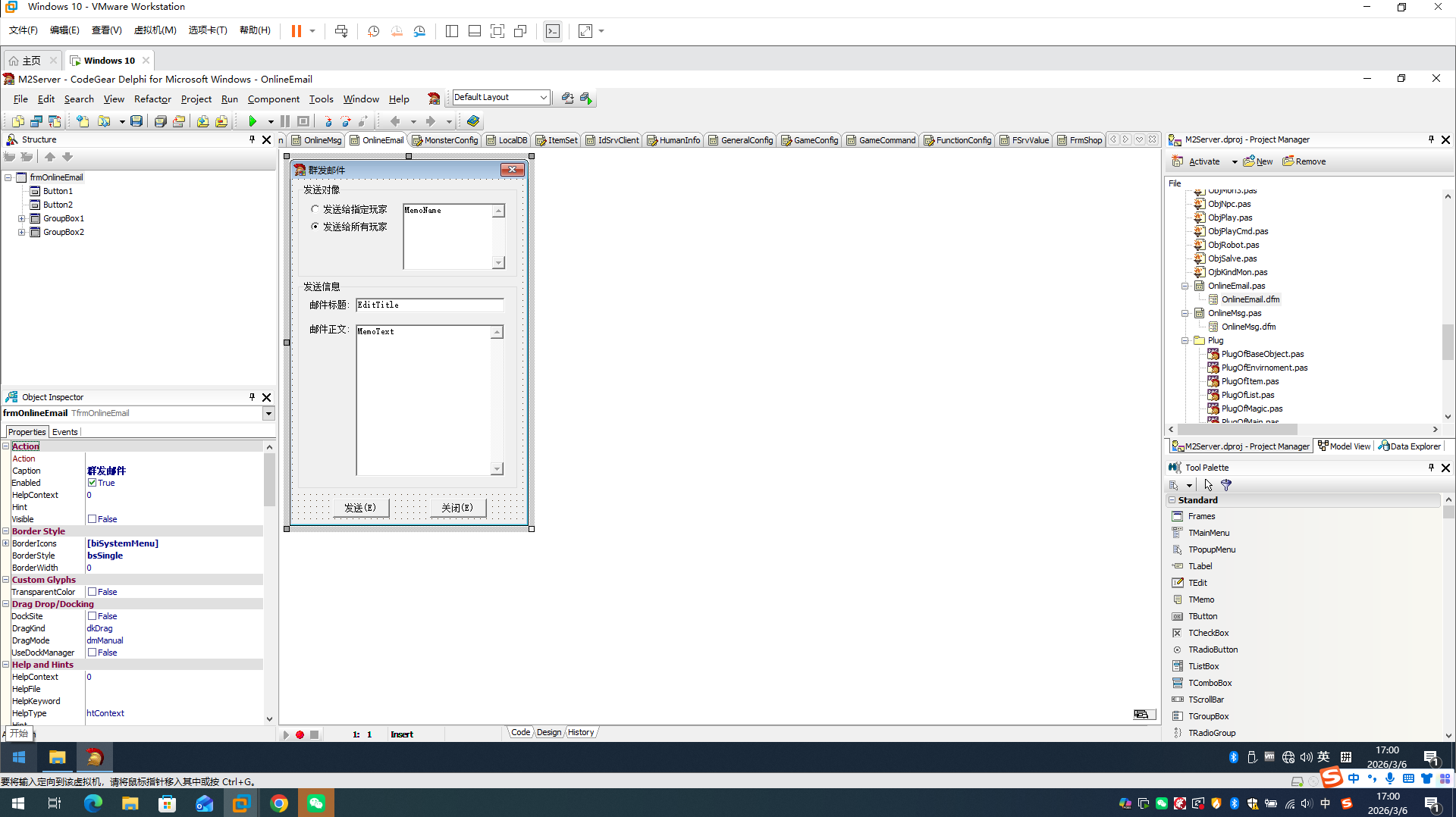1456x817 pixels.
Task: Expand the BorderIcons property
Action: [x=6, y=543]
